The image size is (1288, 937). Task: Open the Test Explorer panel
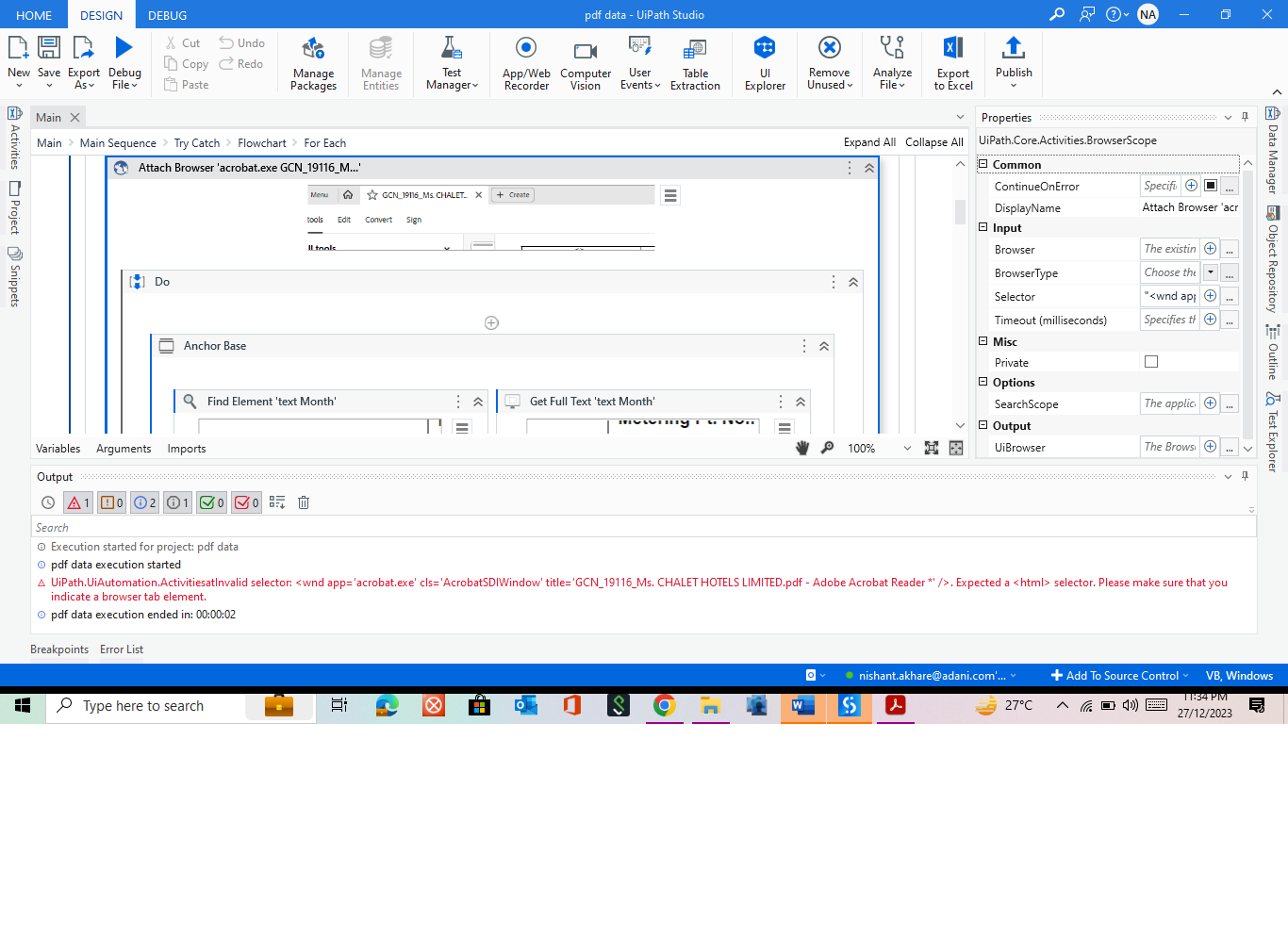point(1273,431)
